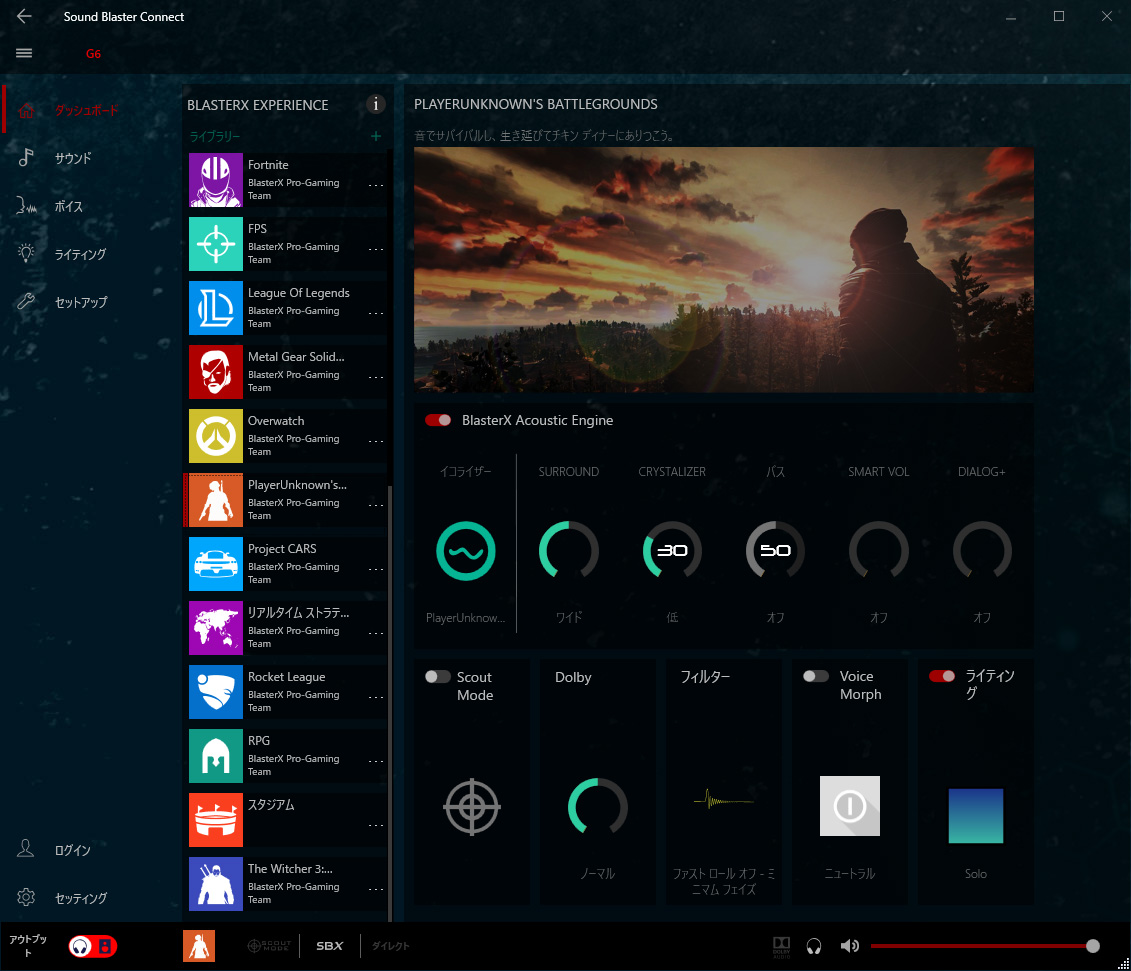Image resolution: width=1131 pixels, height=971 pixels.
Task: Open the equalizer wave icon
Action: 466,550
